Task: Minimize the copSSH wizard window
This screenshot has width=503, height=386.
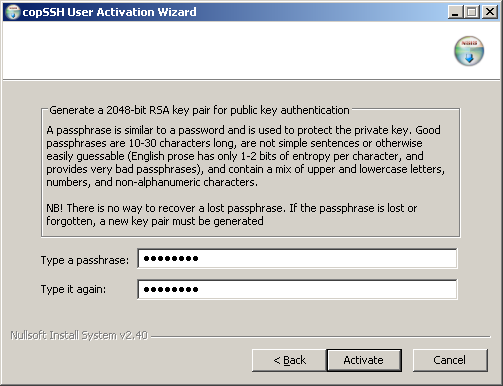Action: (x=455, y=12)
